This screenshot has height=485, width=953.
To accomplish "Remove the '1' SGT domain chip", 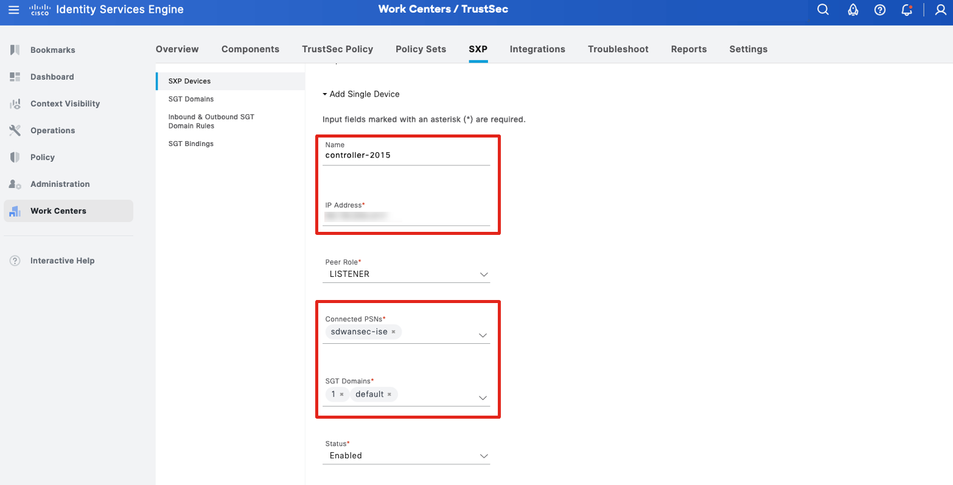I will [342, 394].
